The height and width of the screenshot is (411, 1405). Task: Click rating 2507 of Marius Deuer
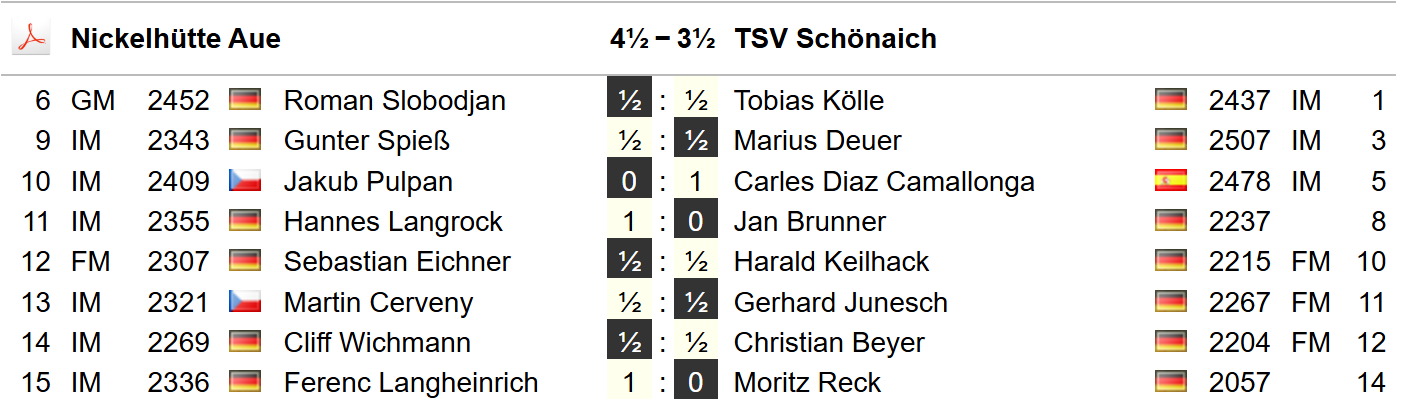tap(1239, 141)
